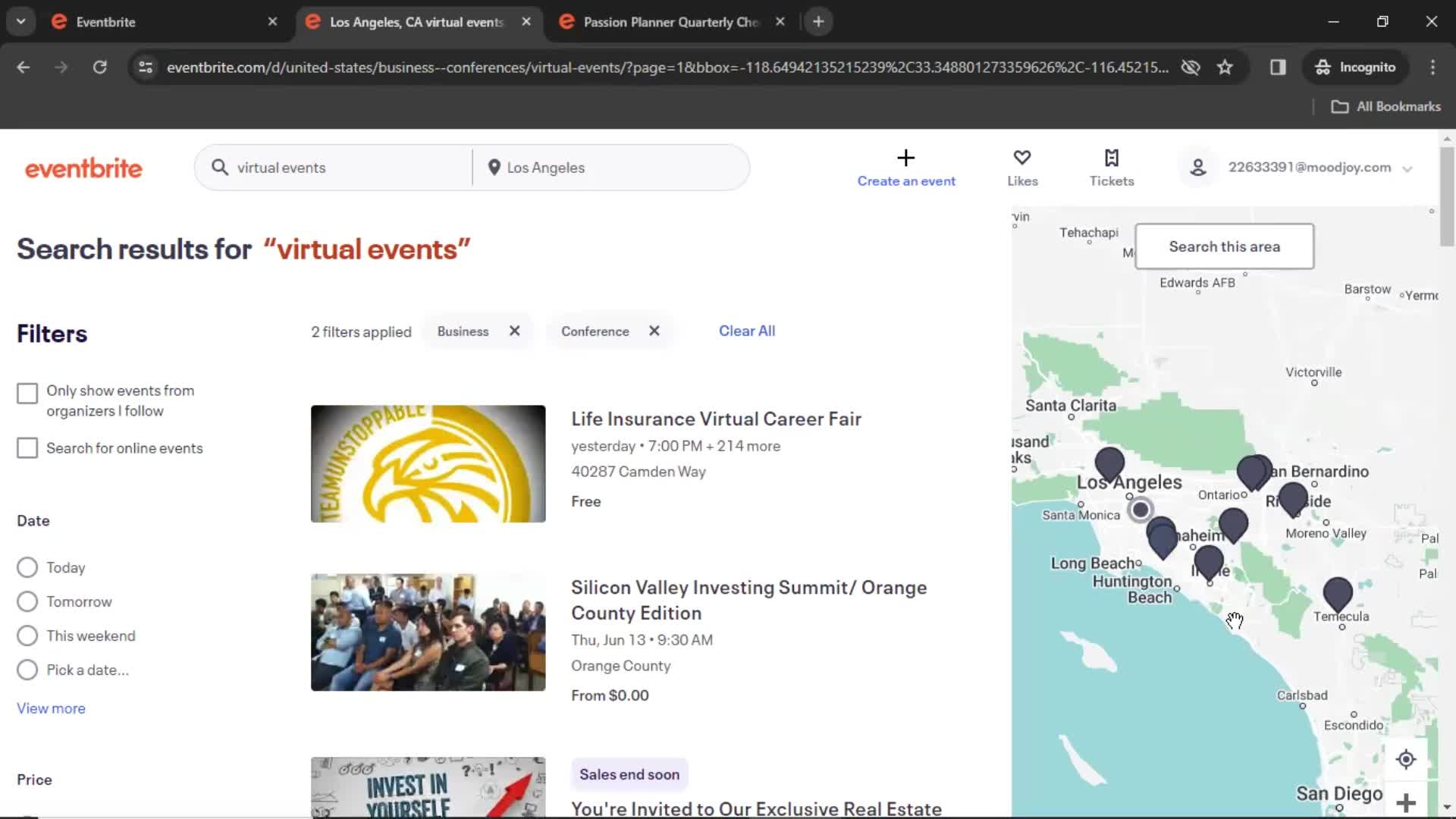Remove the Business filter tag
The image size is (1456, 819).
pos(514,331)
